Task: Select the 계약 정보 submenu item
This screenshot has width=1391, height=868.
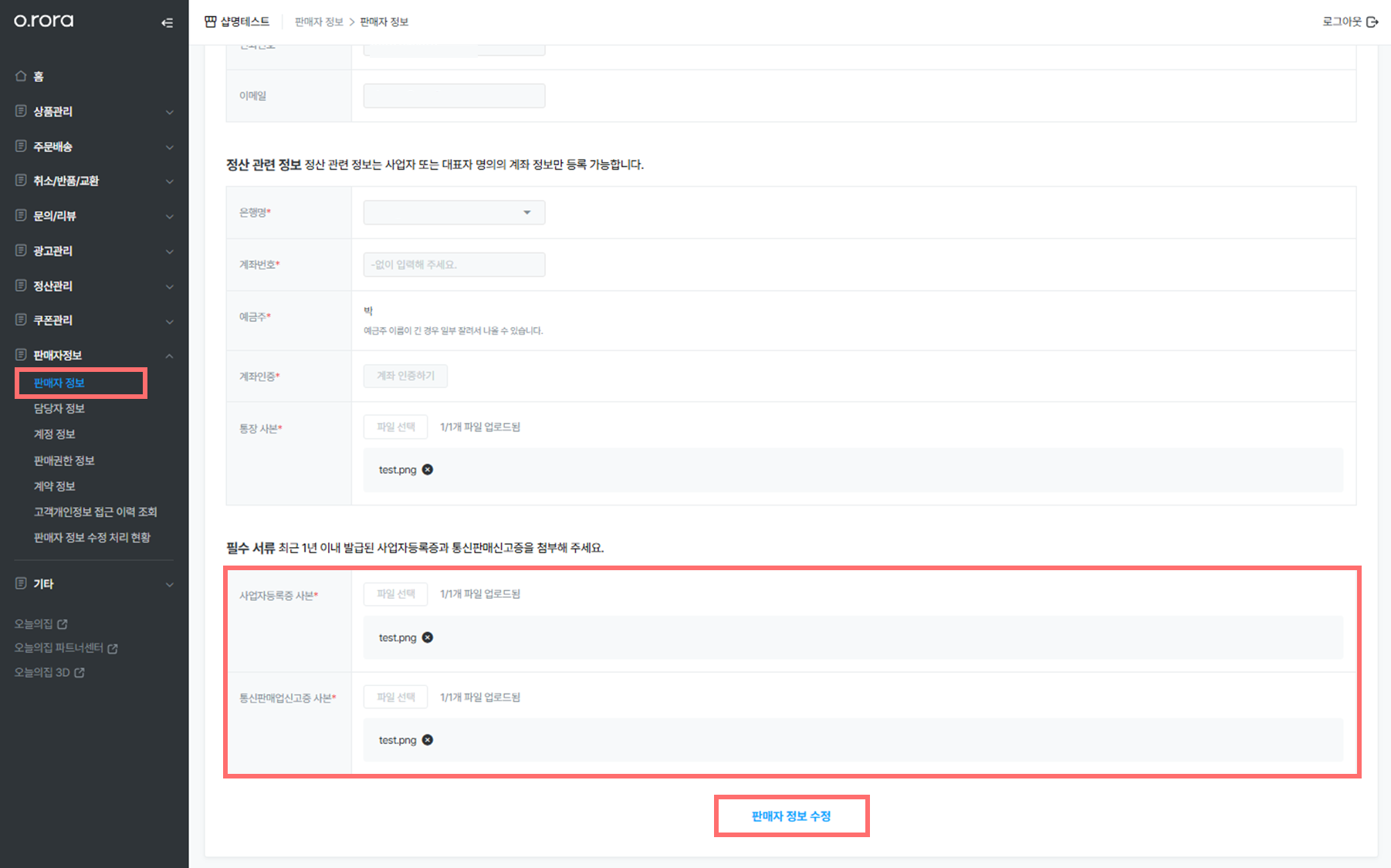Action: coord(55,486)
